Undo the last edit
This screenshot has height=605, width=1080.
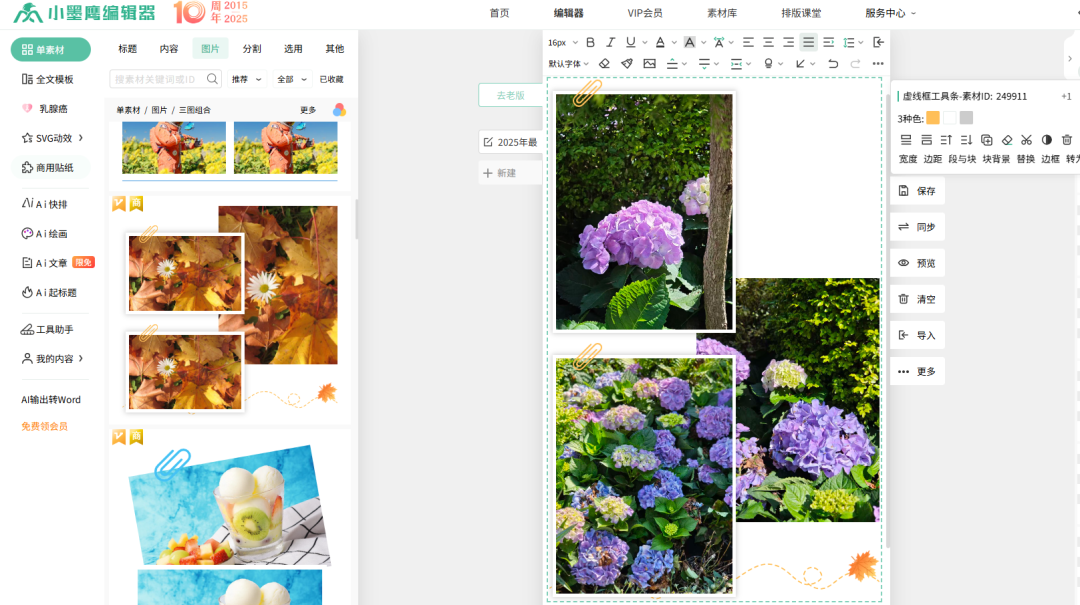[833, 64]
